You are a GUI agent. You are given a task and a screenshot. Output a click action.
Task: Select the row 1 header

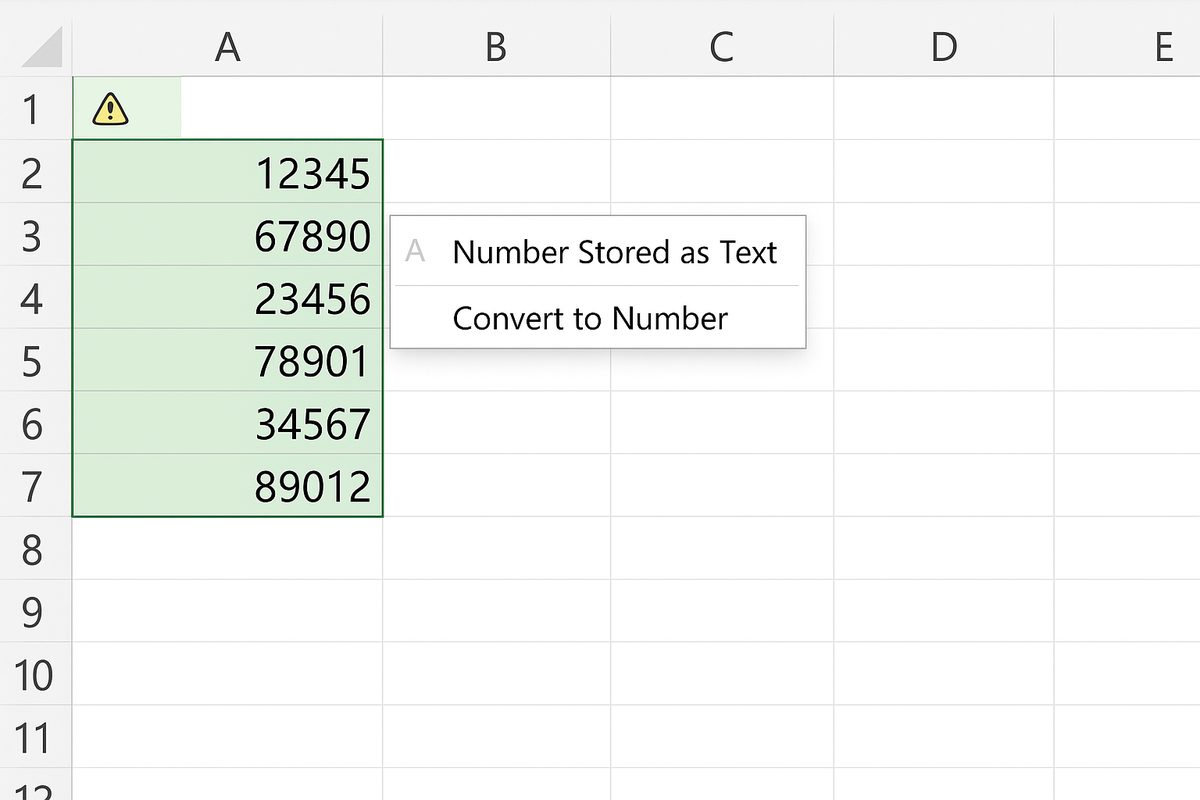click(36, 109)
